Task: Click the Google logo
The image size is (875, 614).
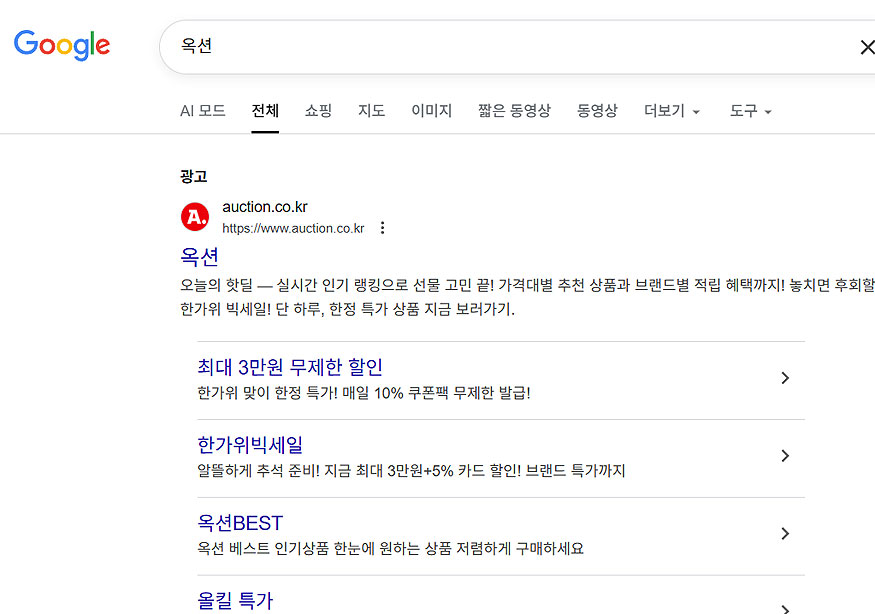Action: [x=62, y=45]
